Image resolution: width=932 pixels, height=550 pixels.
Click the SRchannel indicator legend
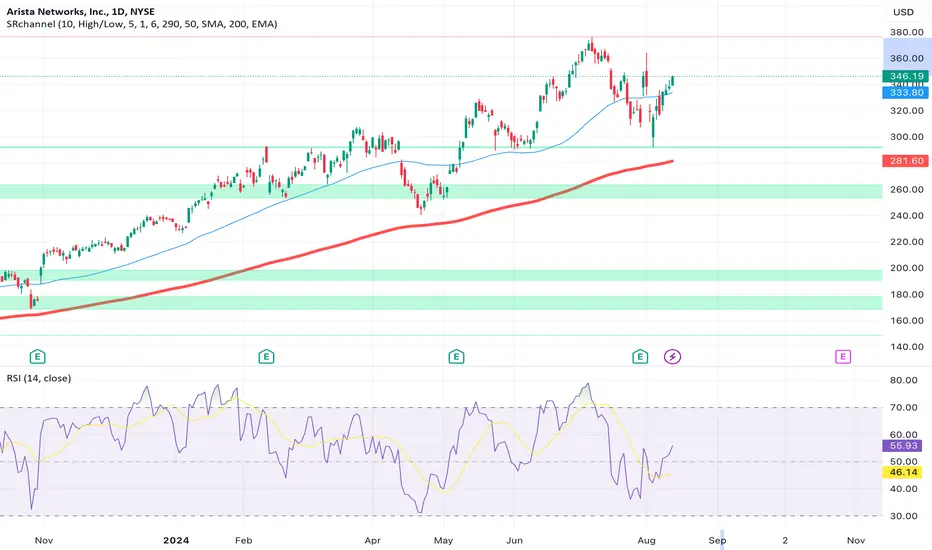coord(141,24)
